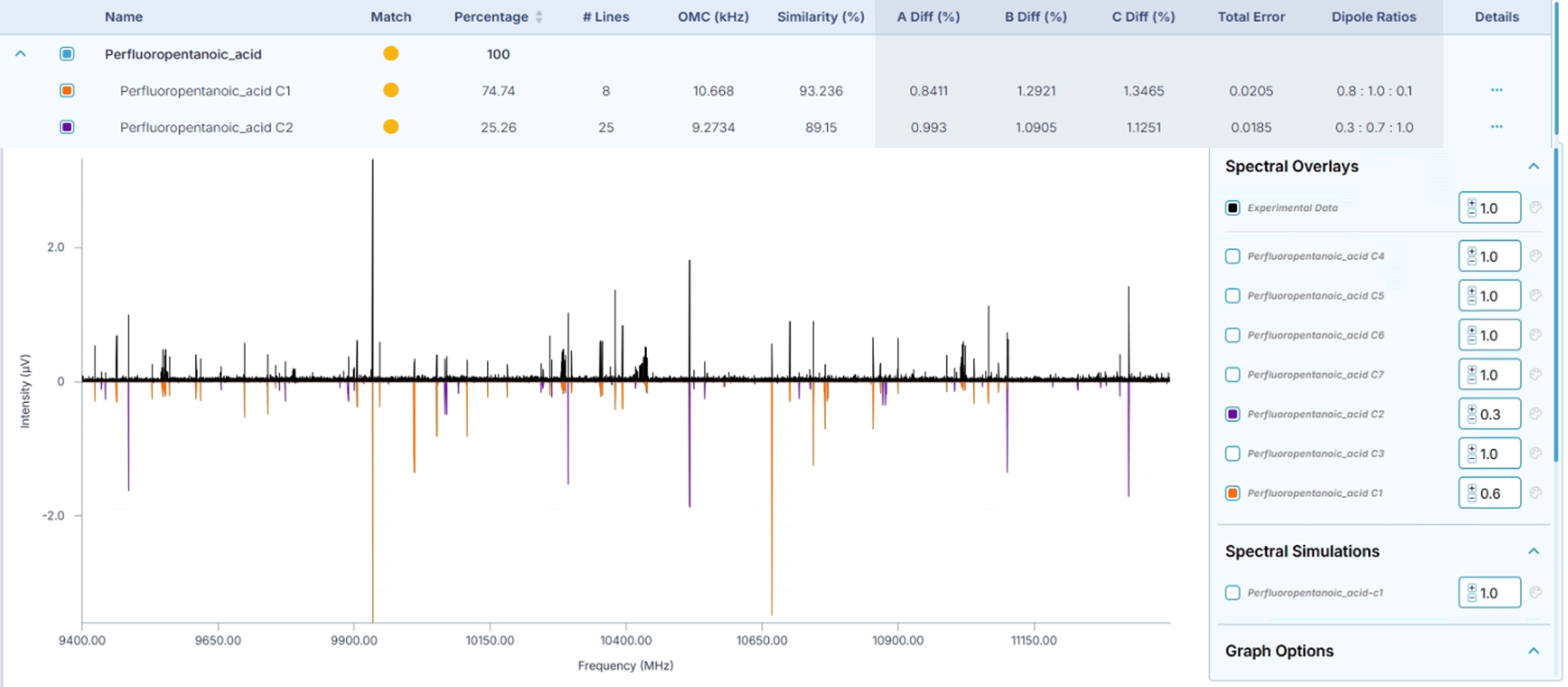
Task: Select the Perfluoropentanoic_acid C1 row name
Action: point(205,91)
